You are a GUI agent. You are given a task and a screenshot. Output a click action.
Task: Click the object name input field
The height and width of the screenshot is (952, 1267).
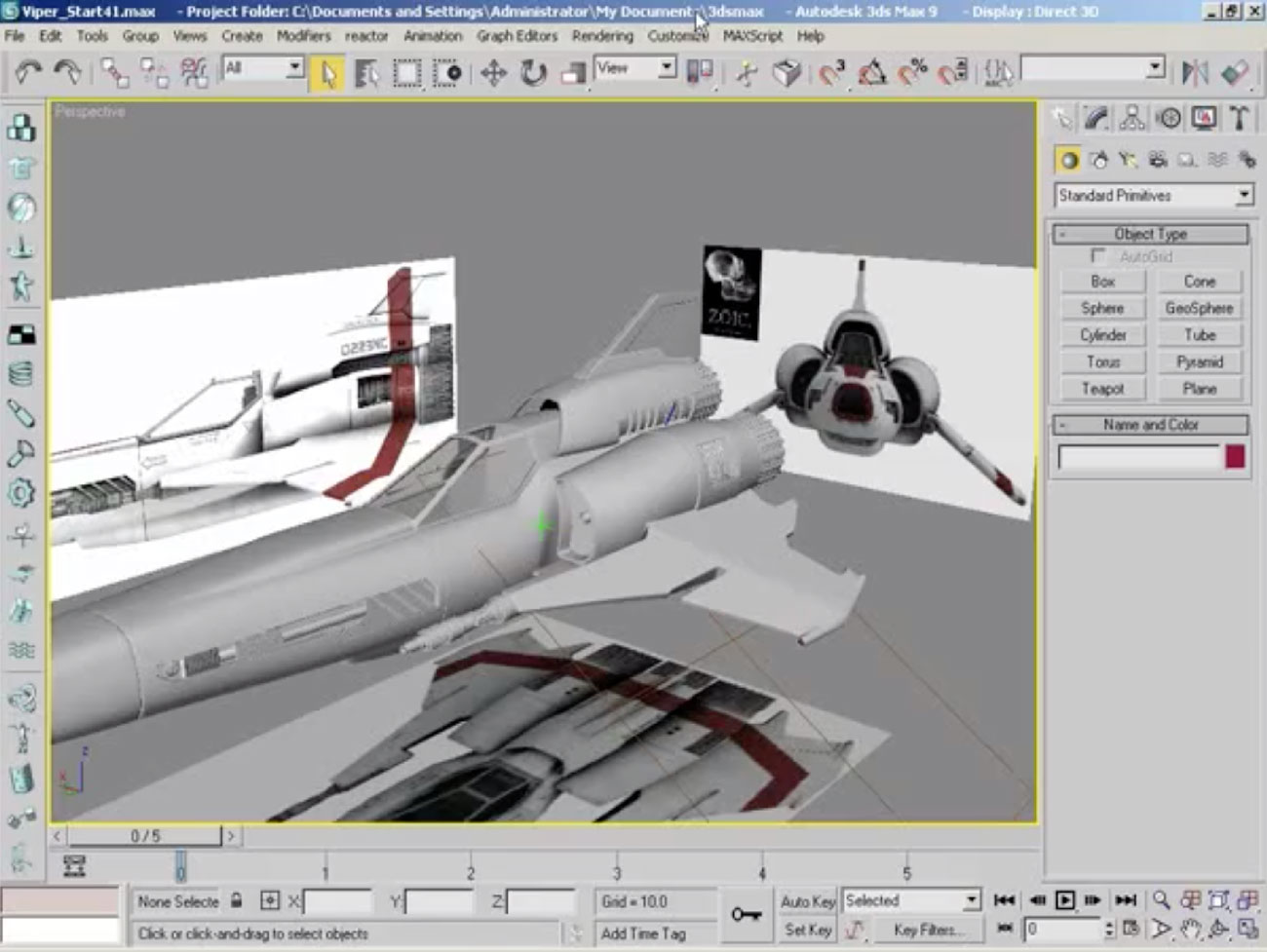(1138, 457)
